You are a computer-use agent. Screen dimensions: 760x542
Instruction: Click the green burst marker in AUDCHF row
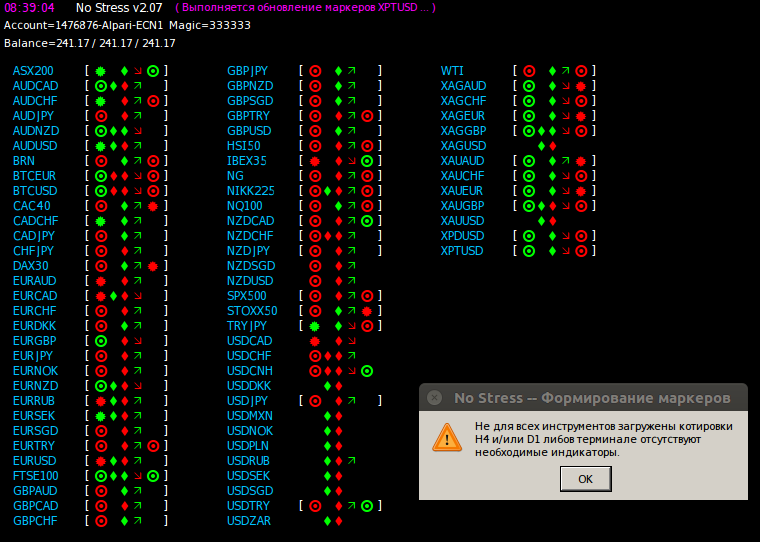tap(101, 101)
